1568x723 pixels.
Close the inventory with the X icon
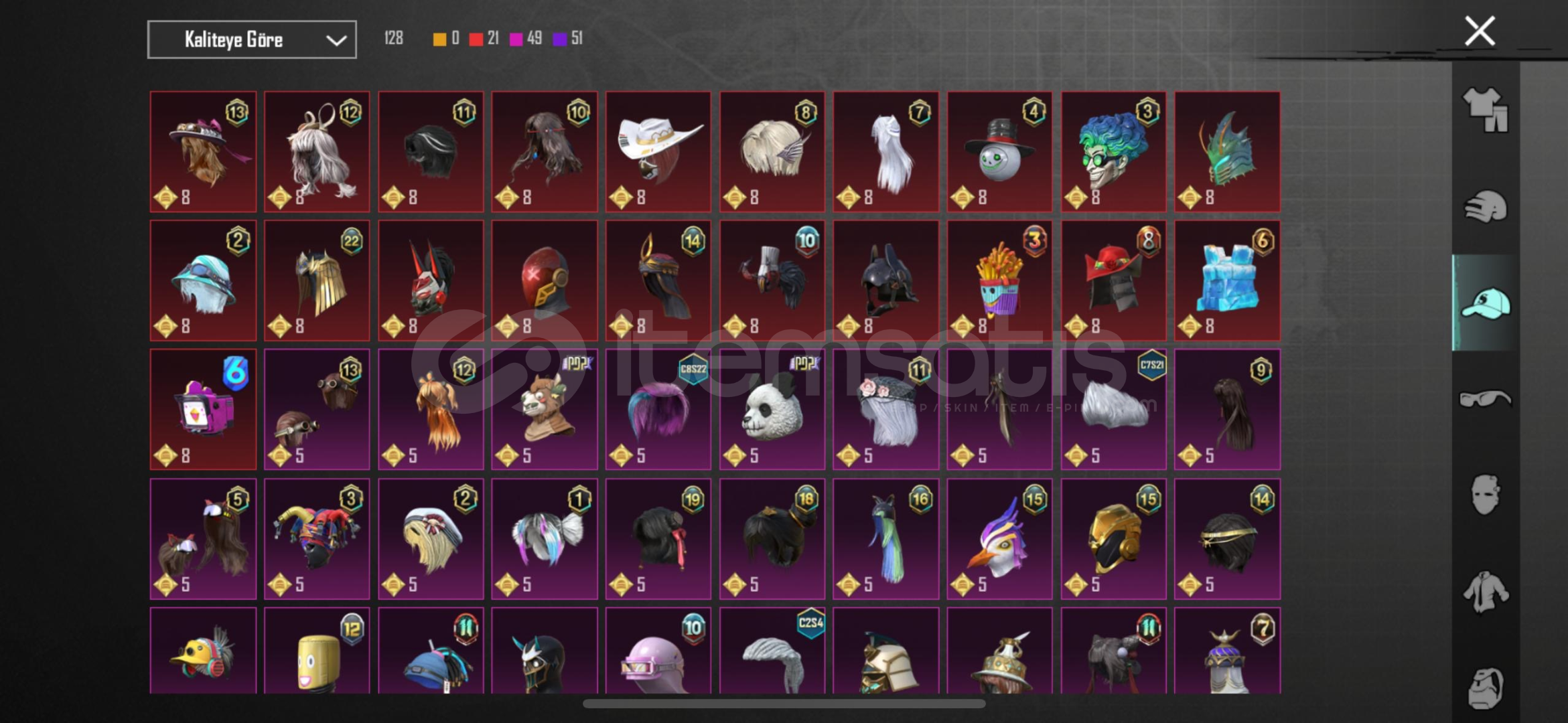(x=1480, y=31)
